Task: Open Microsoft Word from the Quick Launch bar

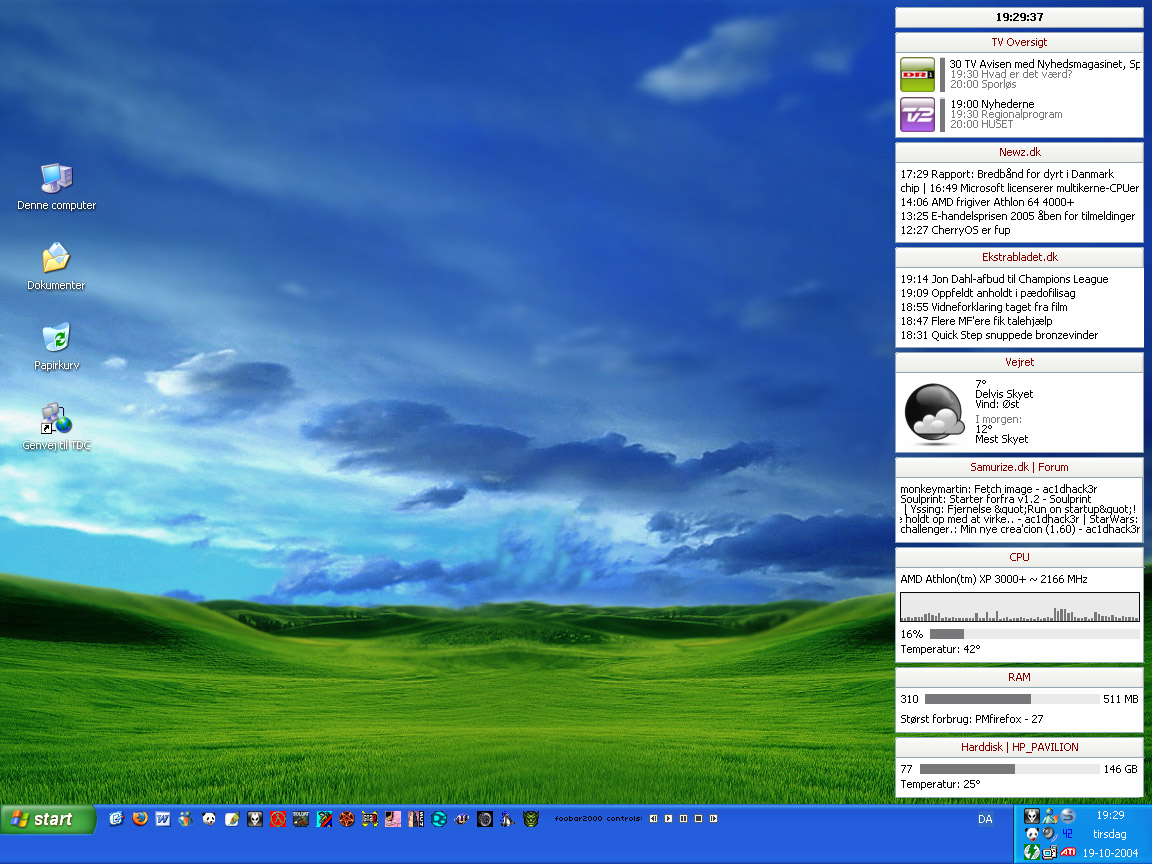Action: pos(162,818)
